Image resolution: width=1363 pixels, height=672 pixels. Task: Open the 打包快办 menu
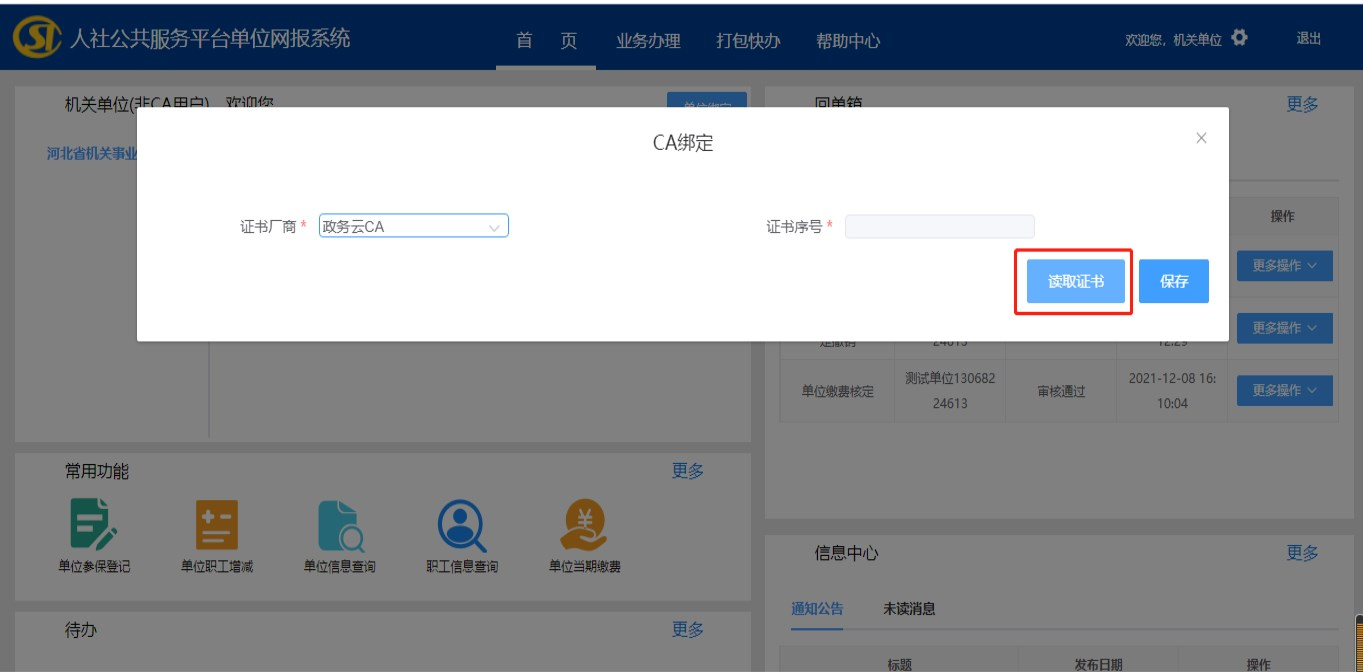click(x=748, y=41)
